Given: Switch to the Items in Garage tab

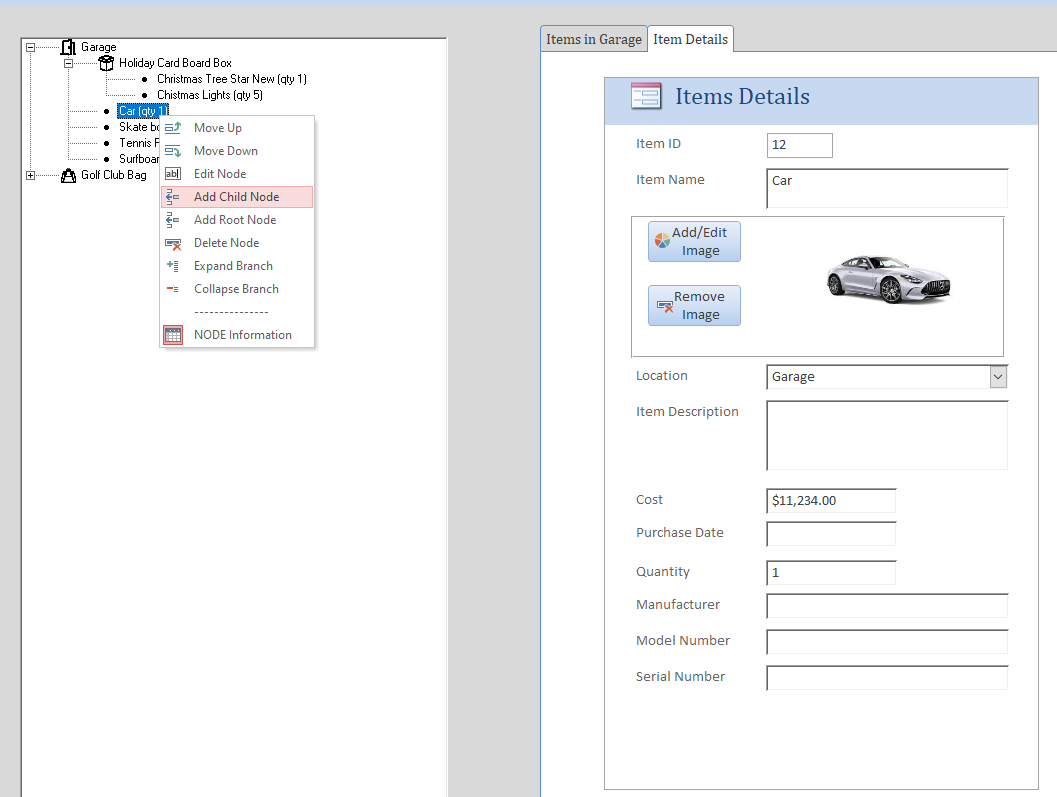Looking at the screenshot, I should [x=594, y=39].
